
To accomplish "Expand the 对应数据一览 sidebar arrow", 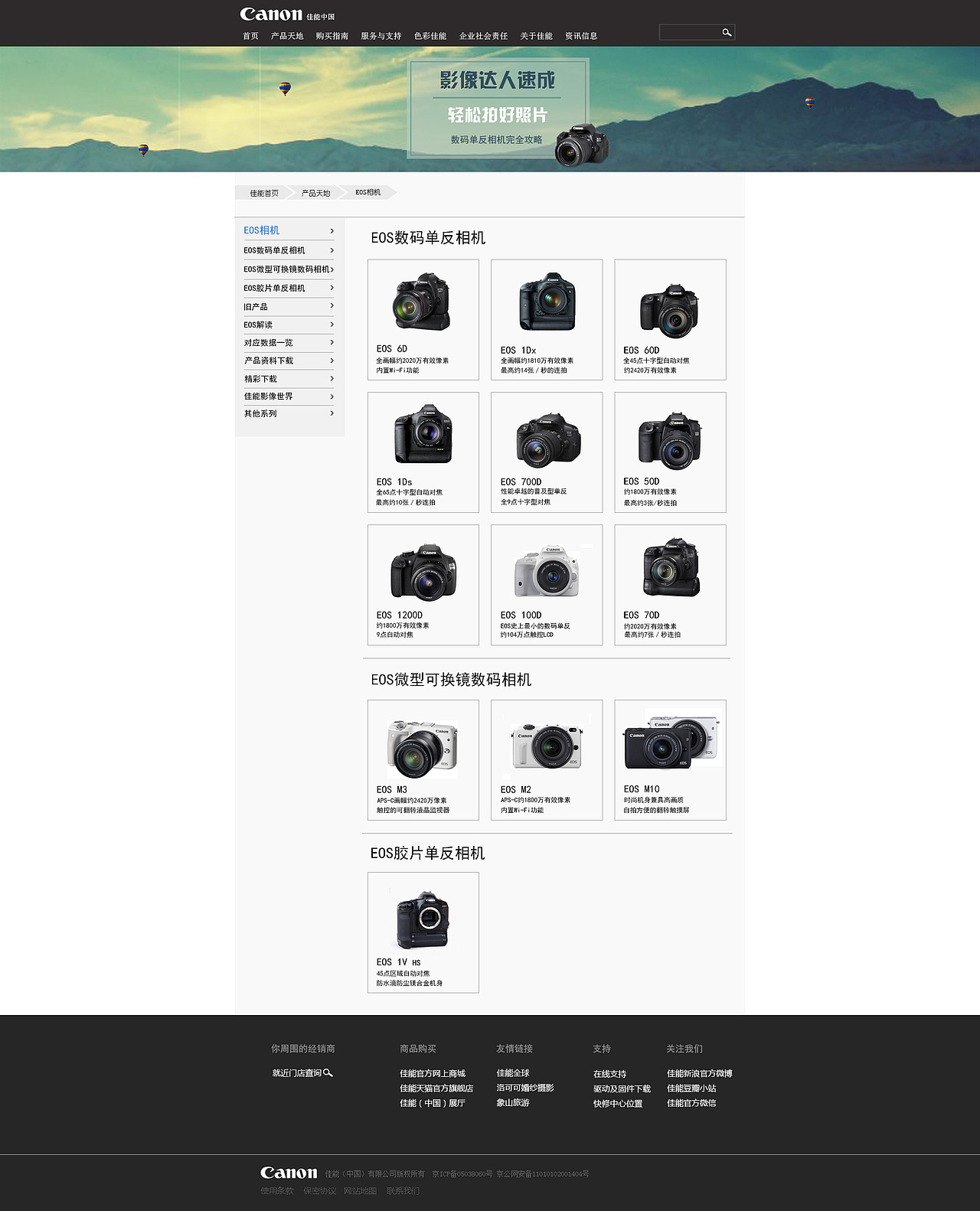I will click(332, 342).
